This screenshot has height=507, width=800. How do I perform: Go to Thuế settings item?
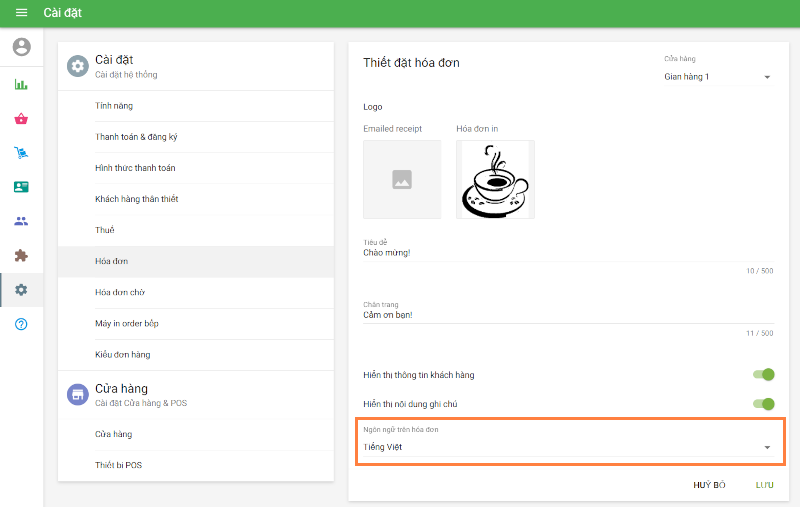click(105, 230)
